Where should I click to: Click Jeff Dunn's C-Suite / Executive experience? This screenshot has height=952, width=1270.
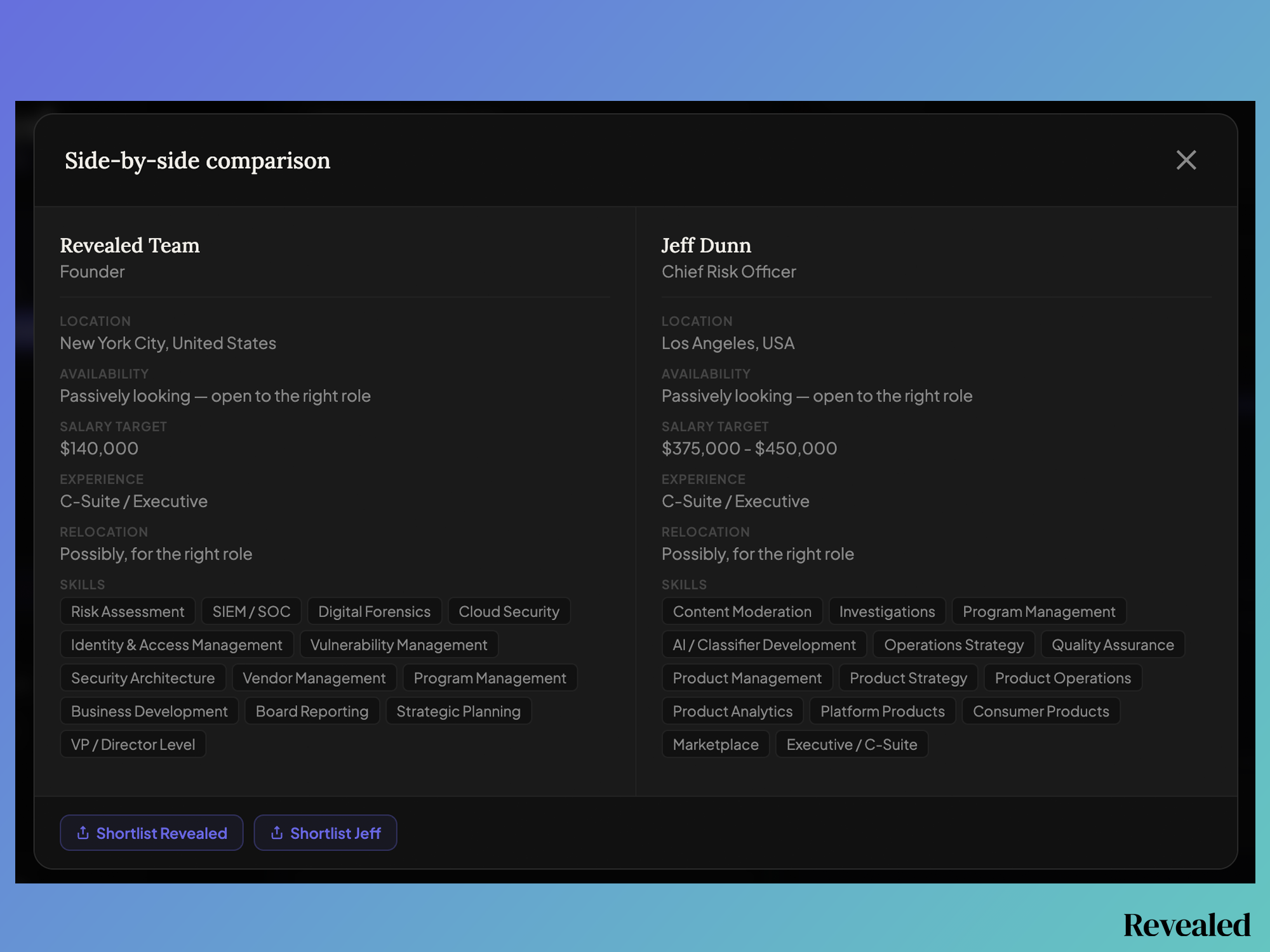[x=735, y=501]
